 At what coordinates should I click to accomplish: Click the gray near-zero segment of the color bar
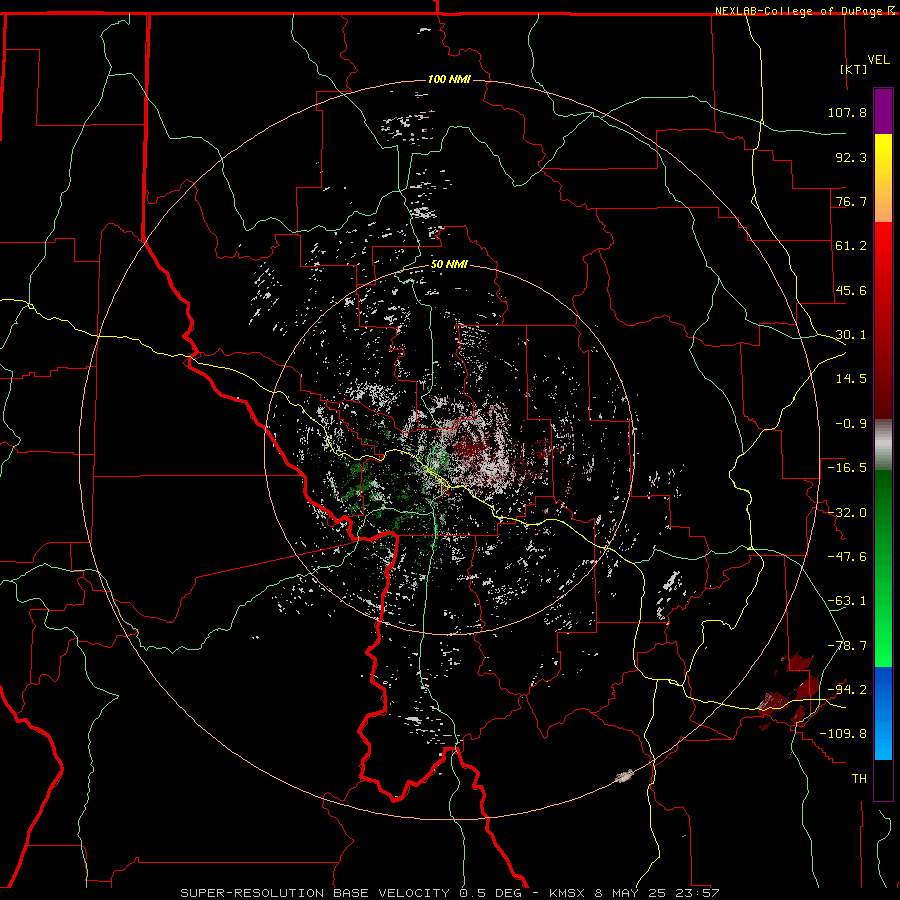[883, 445]
